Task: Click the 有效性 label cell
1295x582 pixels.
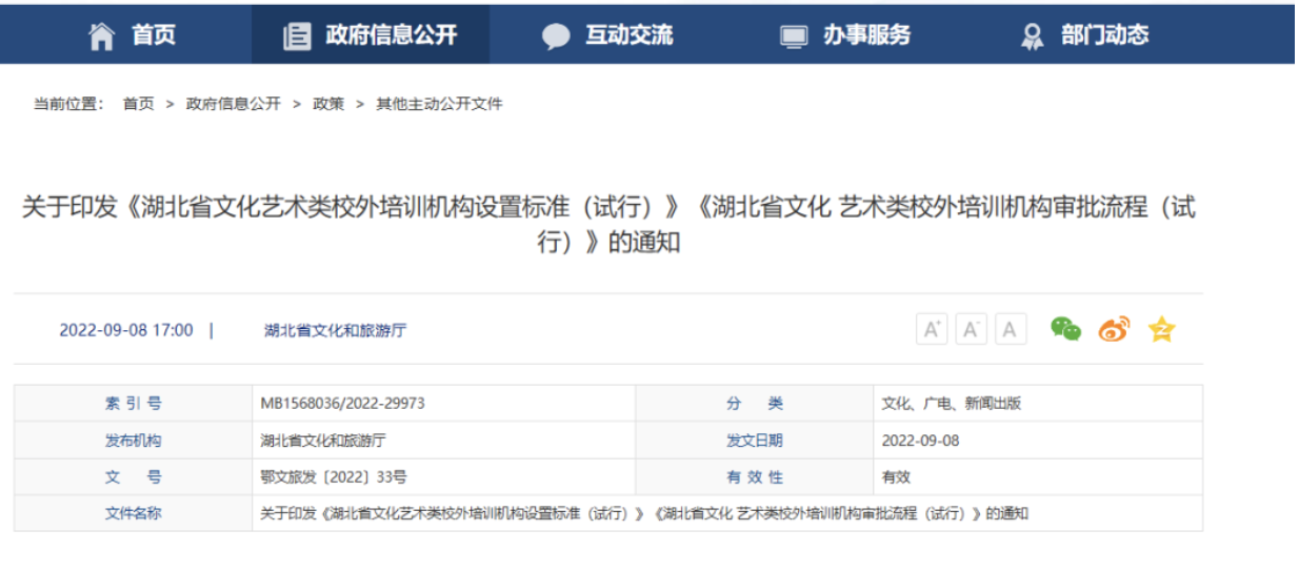Action: click(755, 477)
